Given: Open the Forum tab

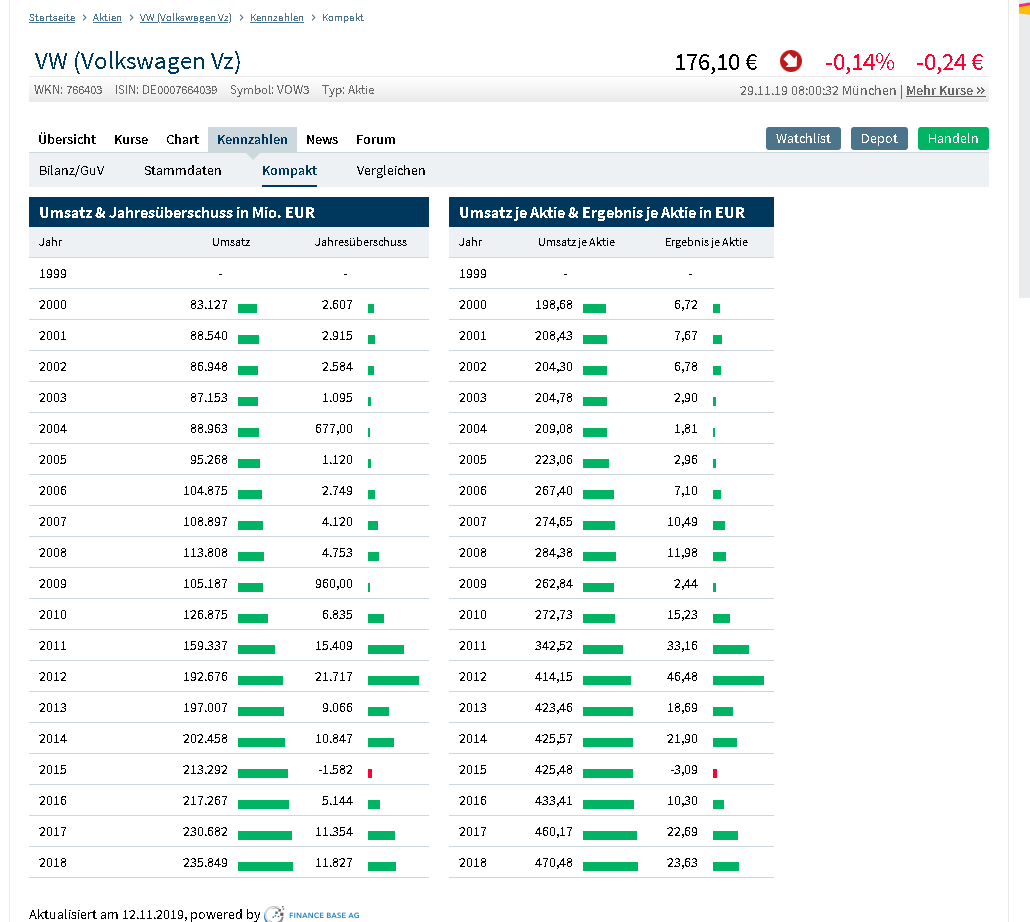Looking at the screenshot, I should pos(376,140).
